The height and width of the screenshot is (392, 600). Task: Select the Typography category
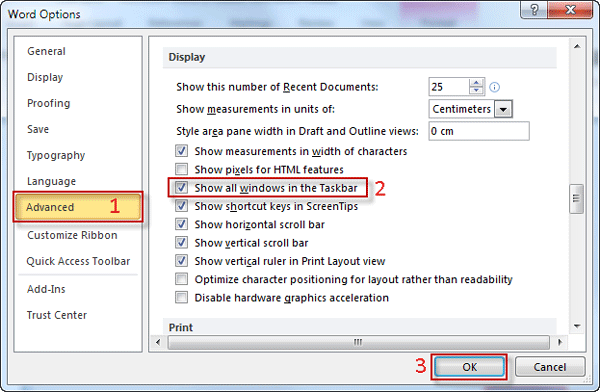56,155
